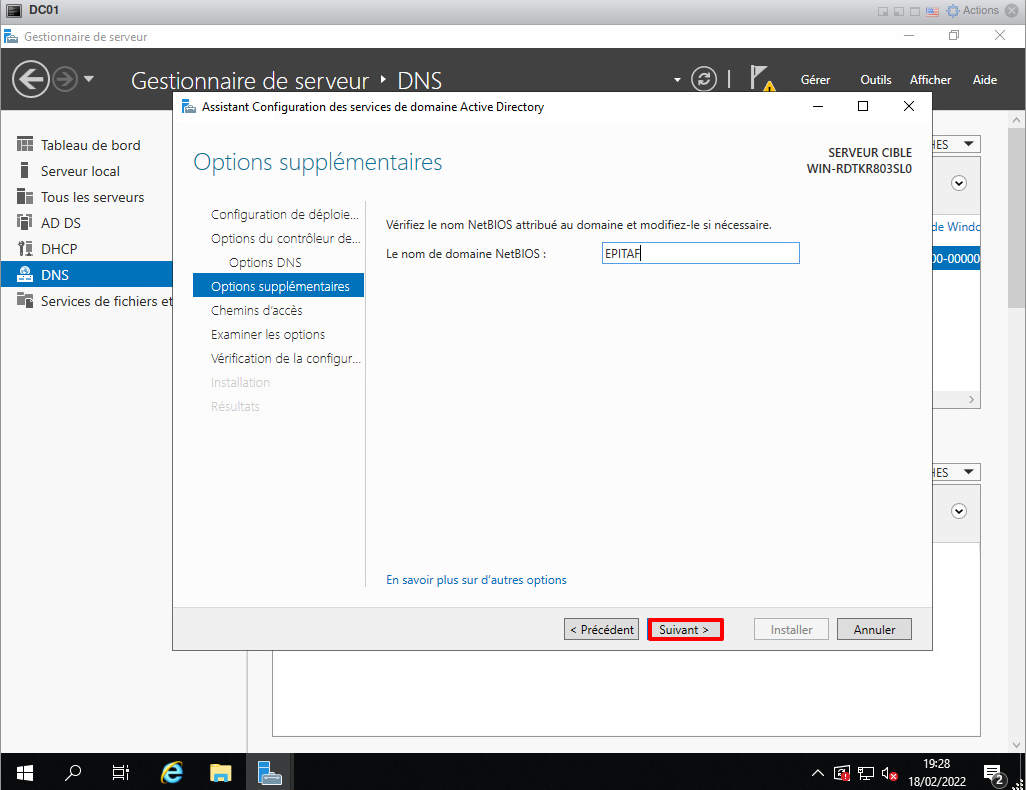Expand the navigation history dropdown arrow

89,79
